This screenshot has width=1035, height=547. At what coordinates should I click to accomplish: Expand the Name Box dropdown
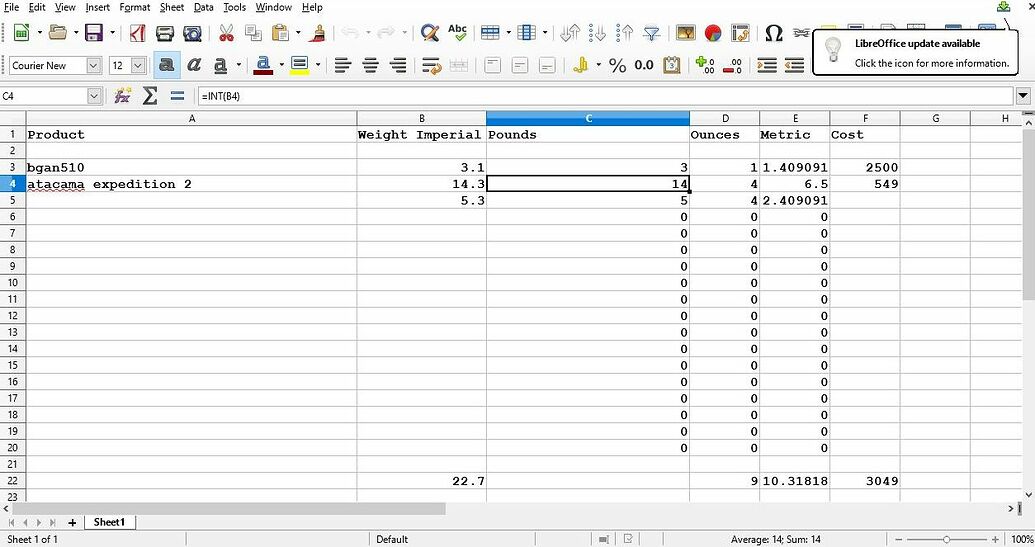click(x=94, y=96)
